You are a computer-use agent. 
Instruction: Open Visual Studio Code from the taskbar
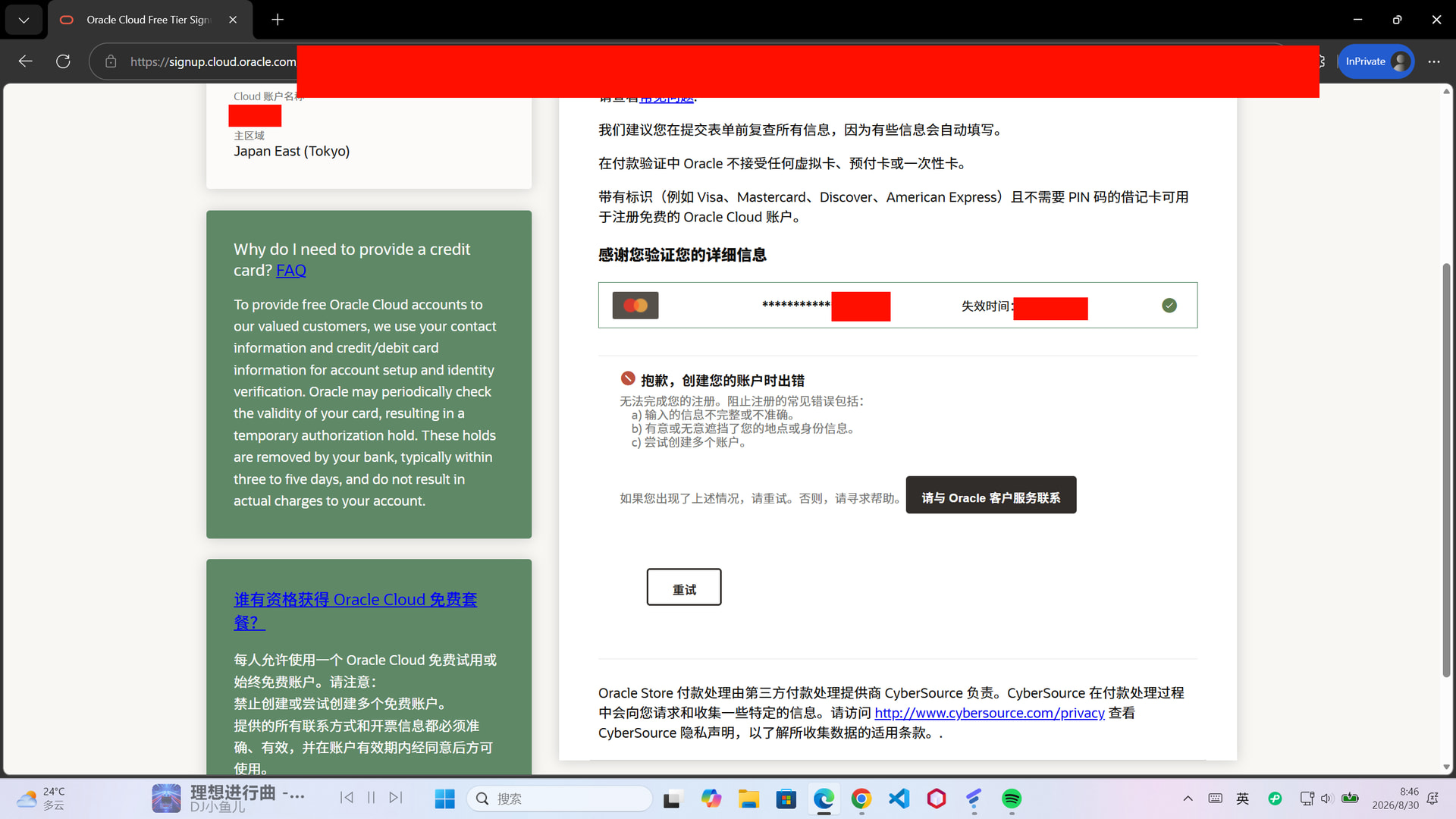pyautogui.click(x=899, y=799)
